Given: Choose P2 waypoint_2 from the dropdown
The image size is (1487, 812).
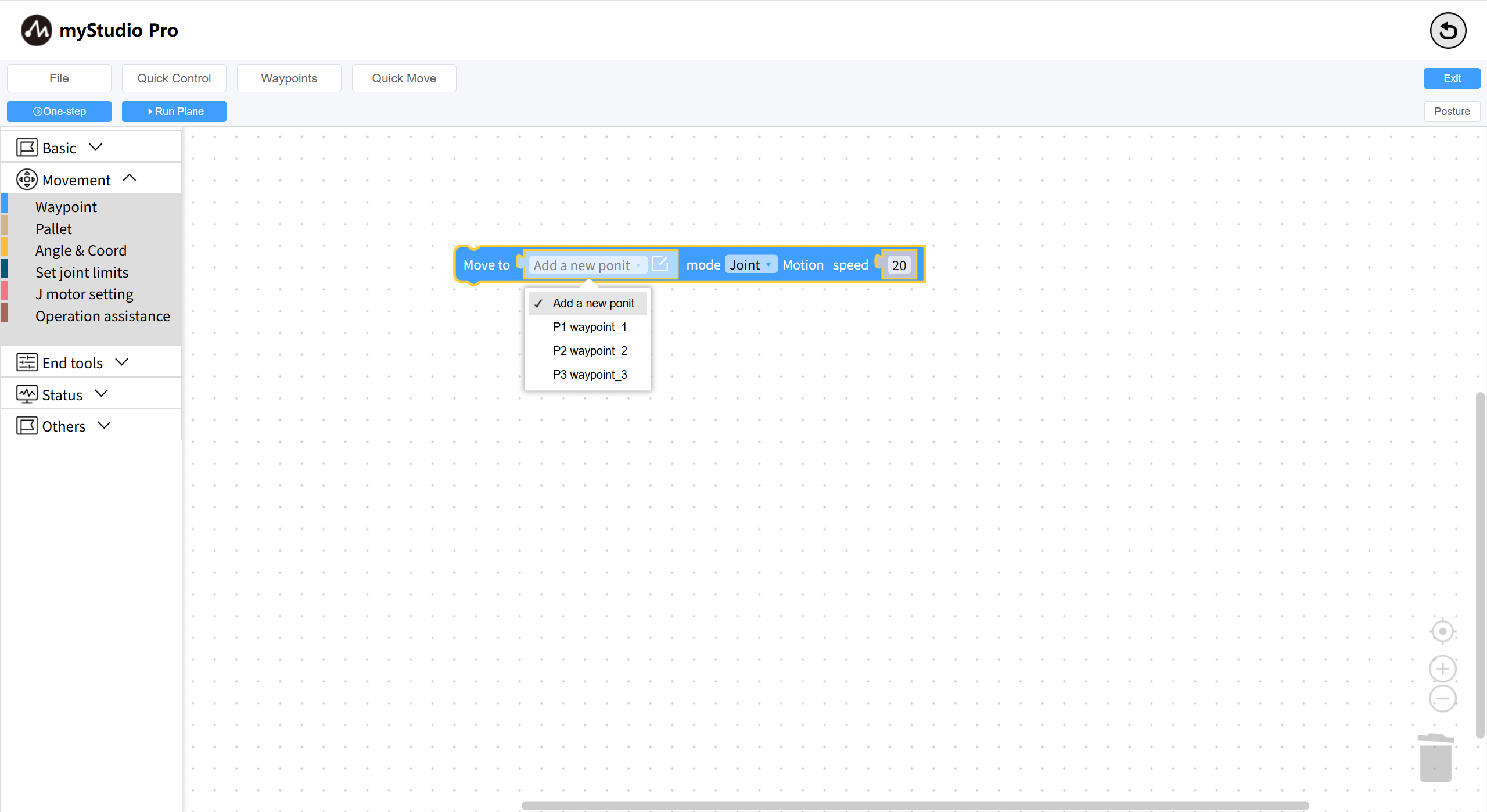Looking at the screenshot, I should [590, 351].
